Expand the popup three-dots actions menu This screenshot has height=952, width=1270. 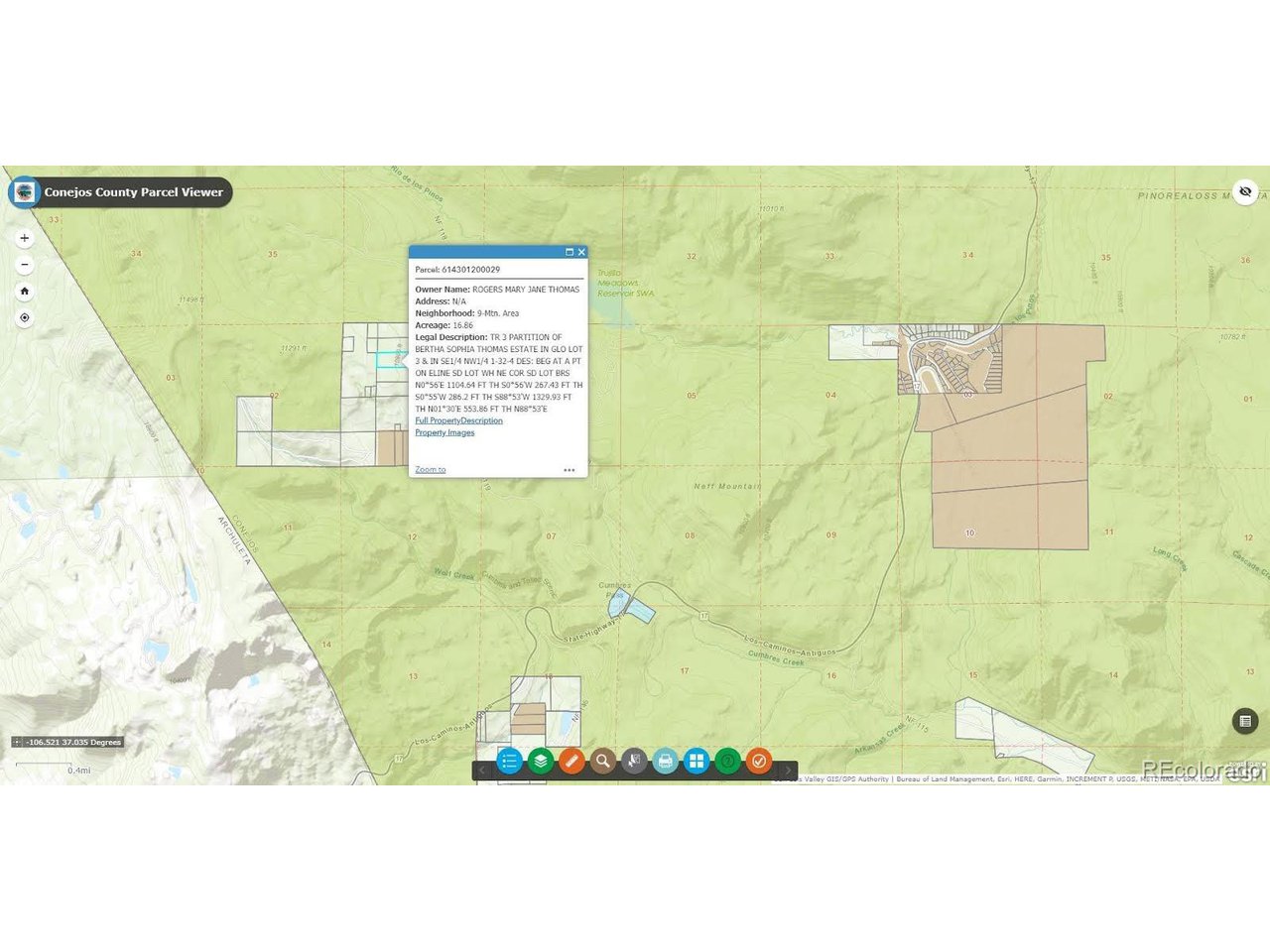tap(570, 470)
